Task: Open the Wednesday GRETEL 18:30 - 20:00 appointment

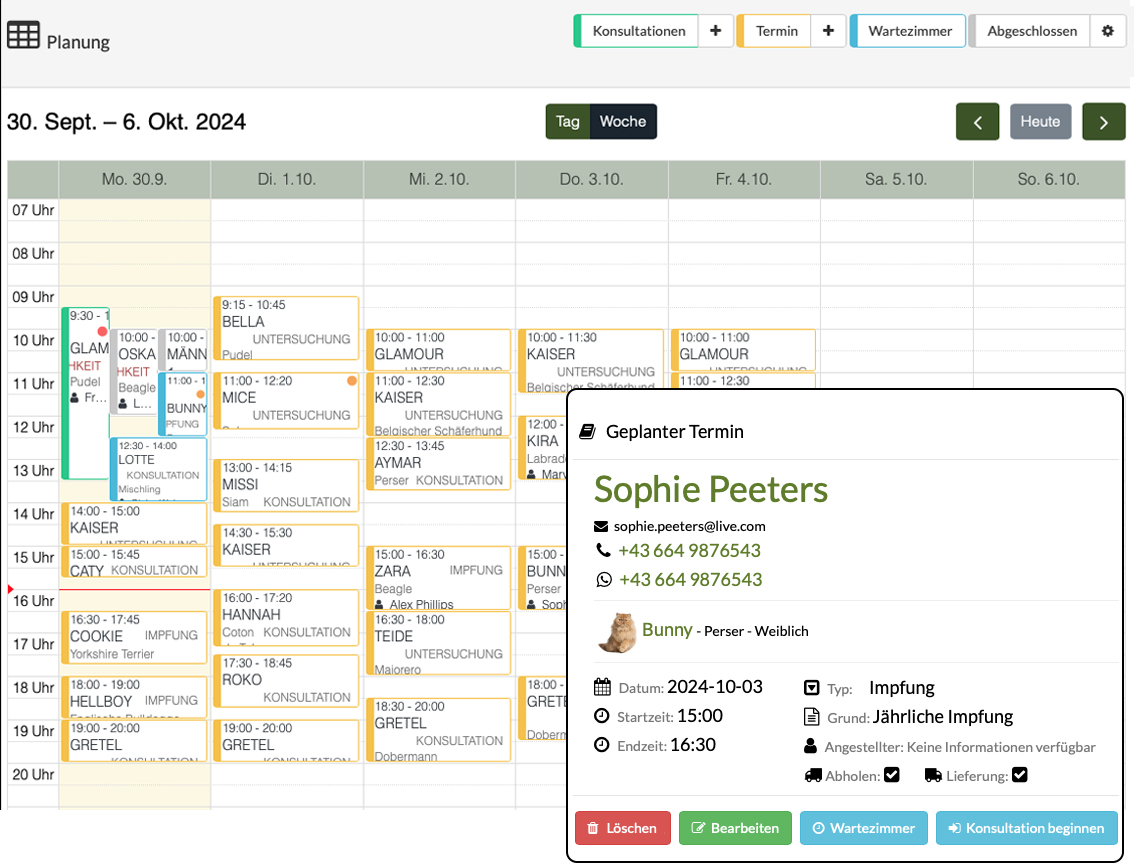Action: click(439, 730)
